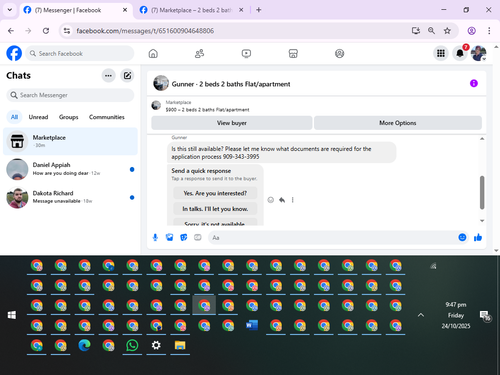Screen dimensions: 500x375
Task: Open the account profile picture menu
Action: click(479, 53)
